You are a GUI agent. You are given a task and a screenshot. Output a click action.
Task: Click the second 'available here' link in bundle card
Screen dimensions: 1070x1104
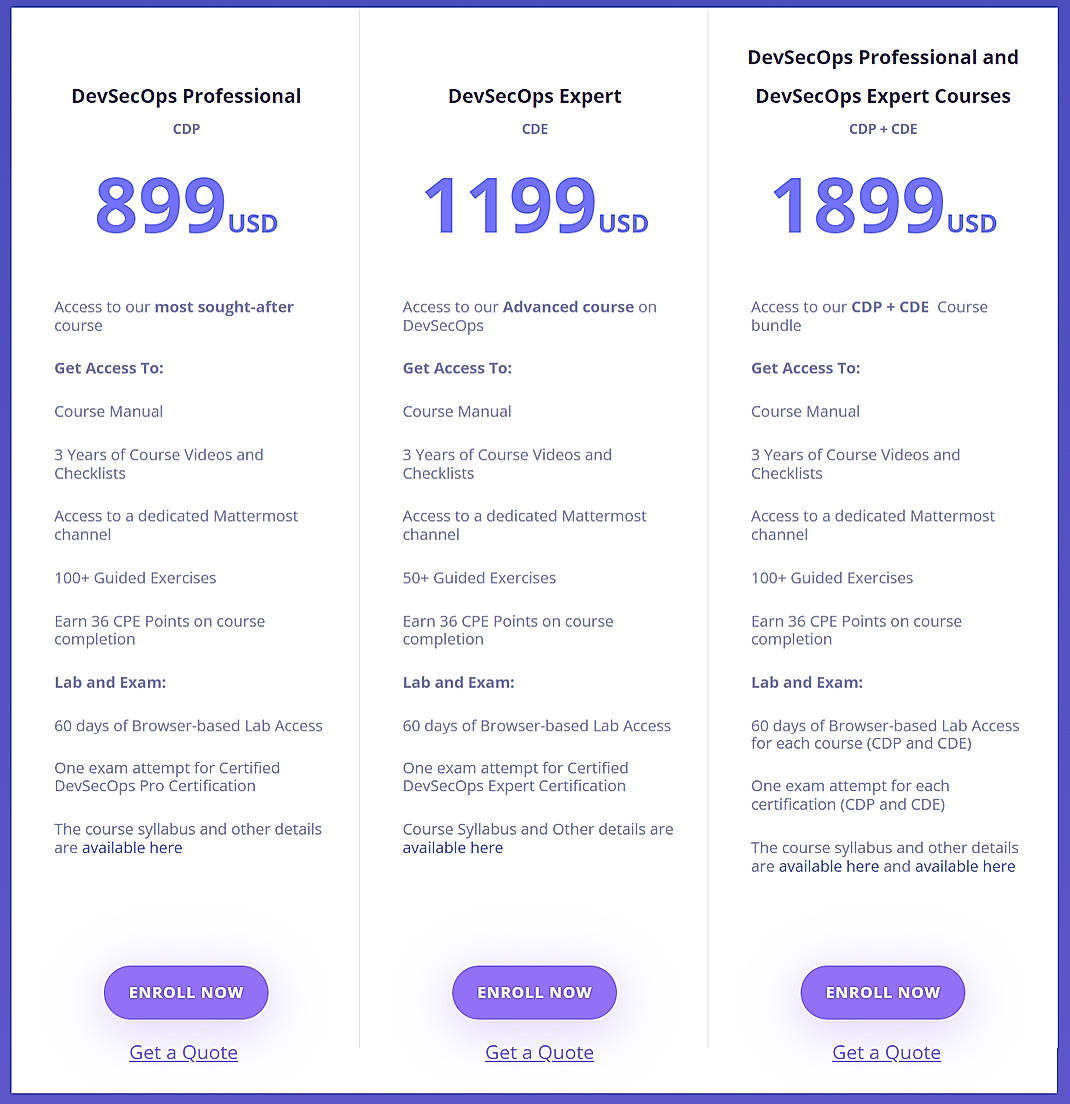click(x=965, y=866)
